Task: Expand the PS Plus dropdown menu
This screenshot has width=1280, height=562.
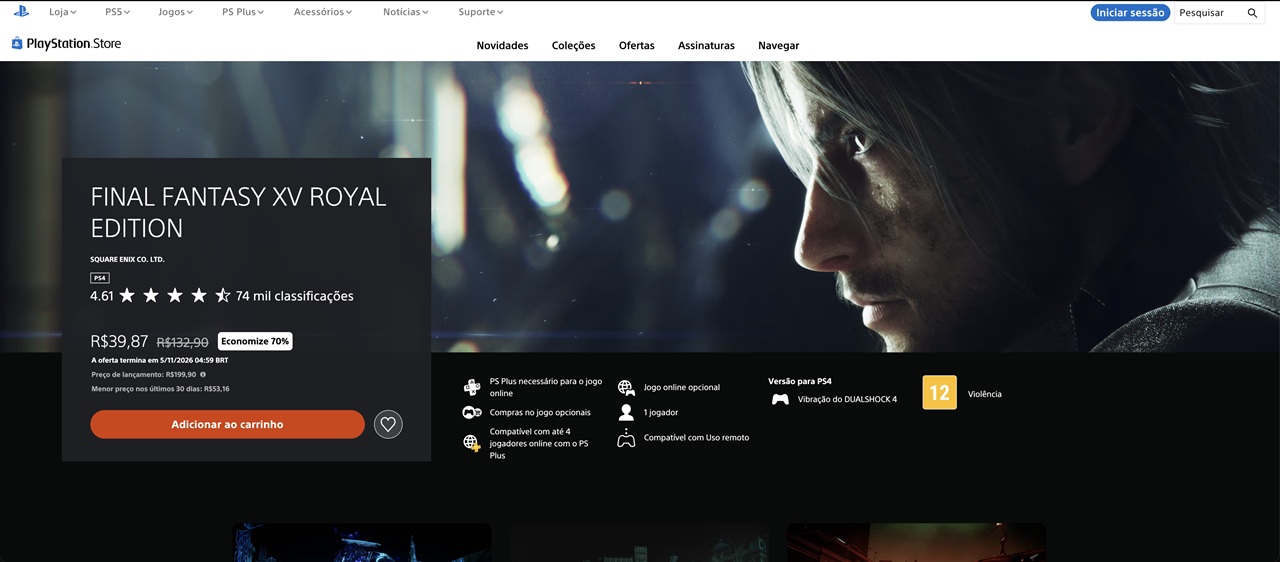Action: (x=243, y=12)
